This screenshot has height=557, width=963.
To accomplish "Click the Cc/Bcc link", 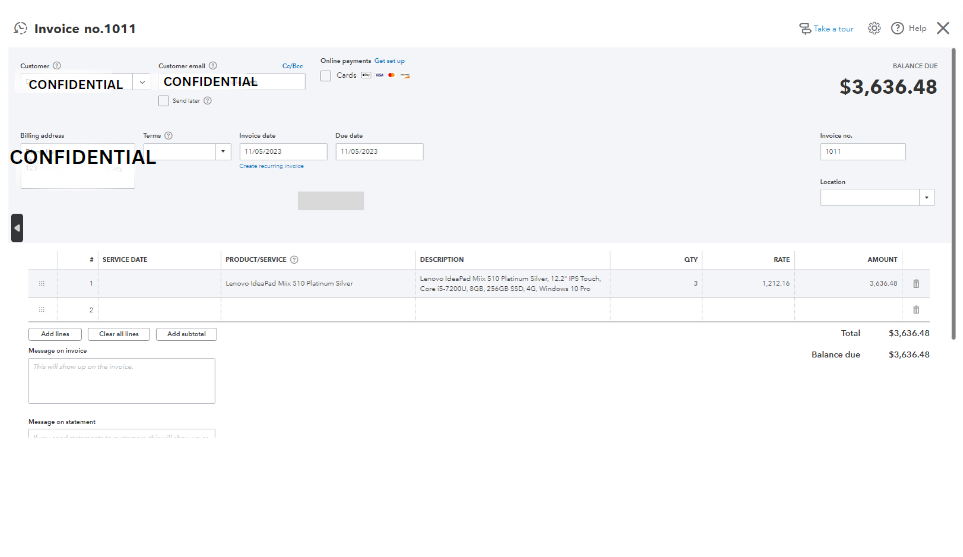I will [x=292, y=66].
